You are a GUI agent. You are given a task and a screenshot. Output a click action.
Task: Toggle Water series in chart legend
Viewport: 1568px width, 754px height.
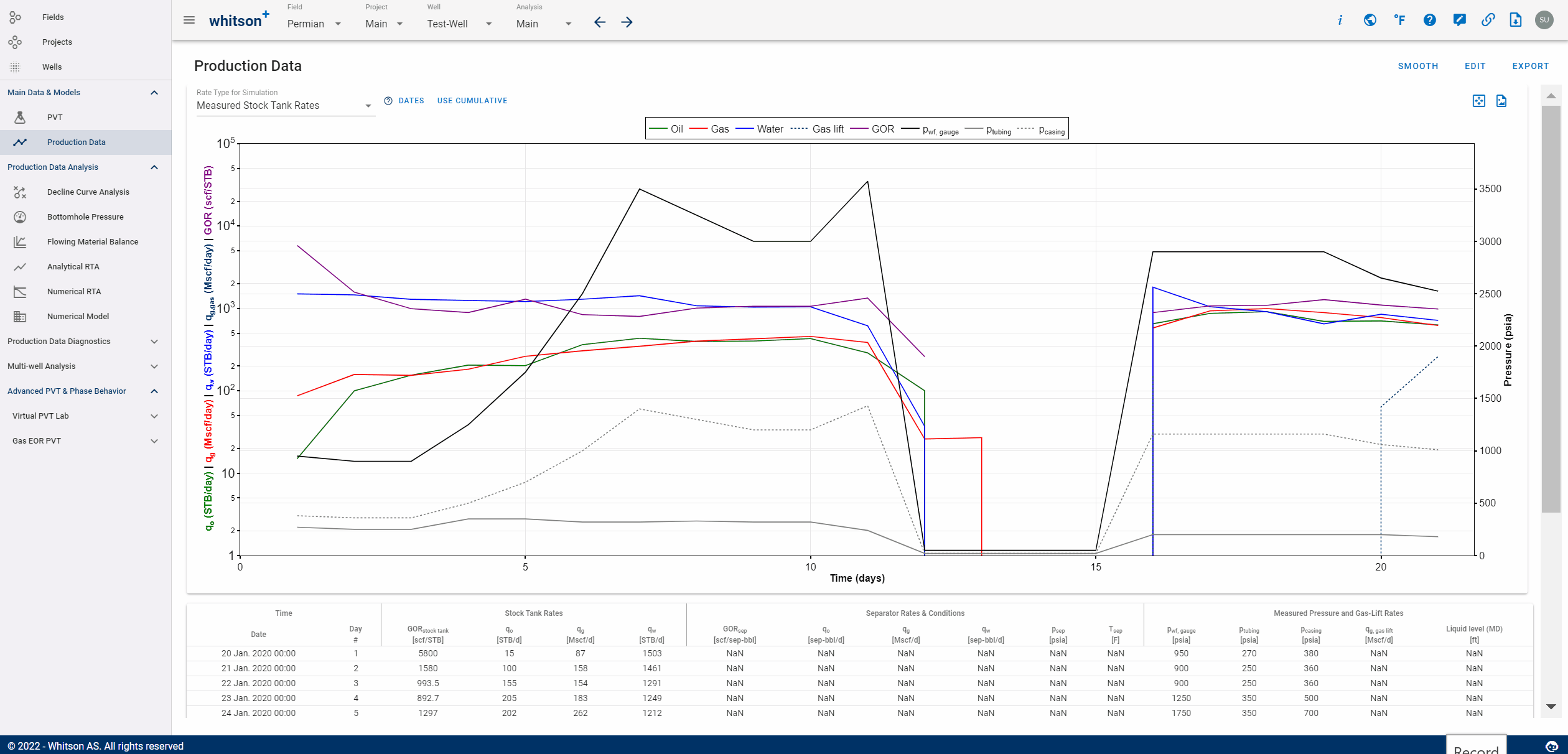tap(759, 129)
